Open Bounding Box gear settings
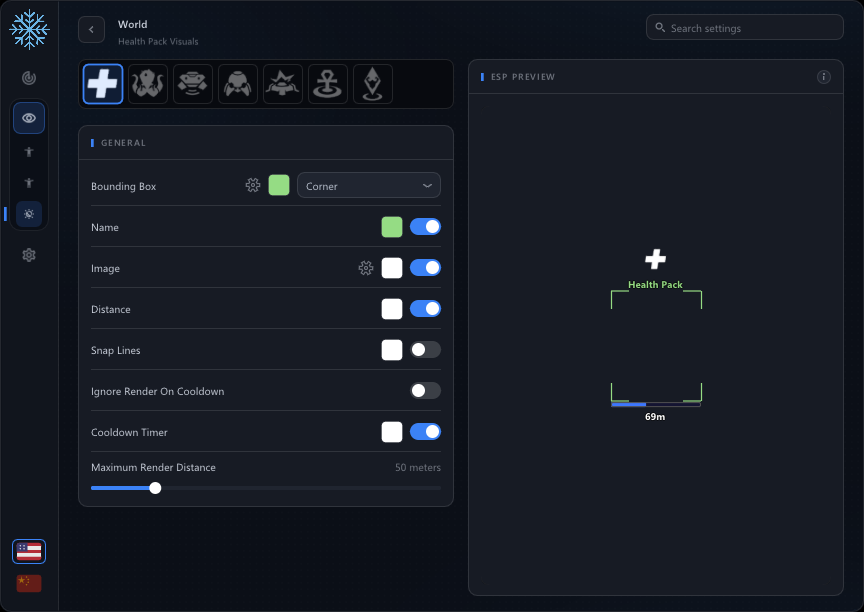864x612 pixels. 253,186
